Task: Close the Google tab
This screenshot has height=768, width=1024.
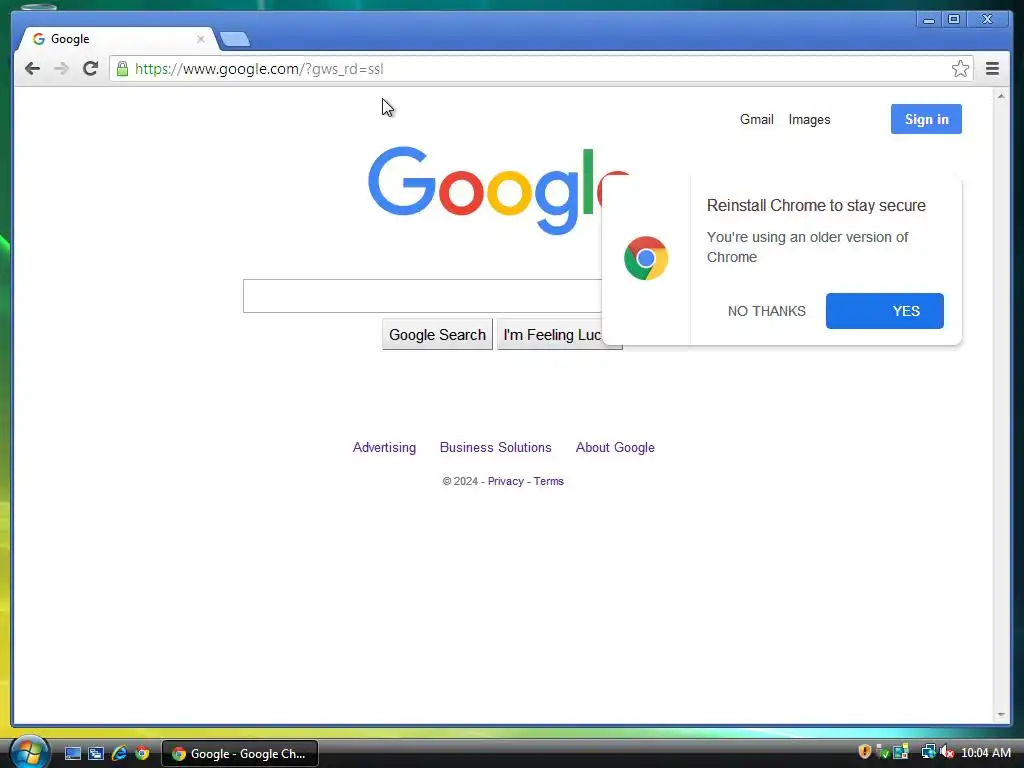Action: click(200, 39)
